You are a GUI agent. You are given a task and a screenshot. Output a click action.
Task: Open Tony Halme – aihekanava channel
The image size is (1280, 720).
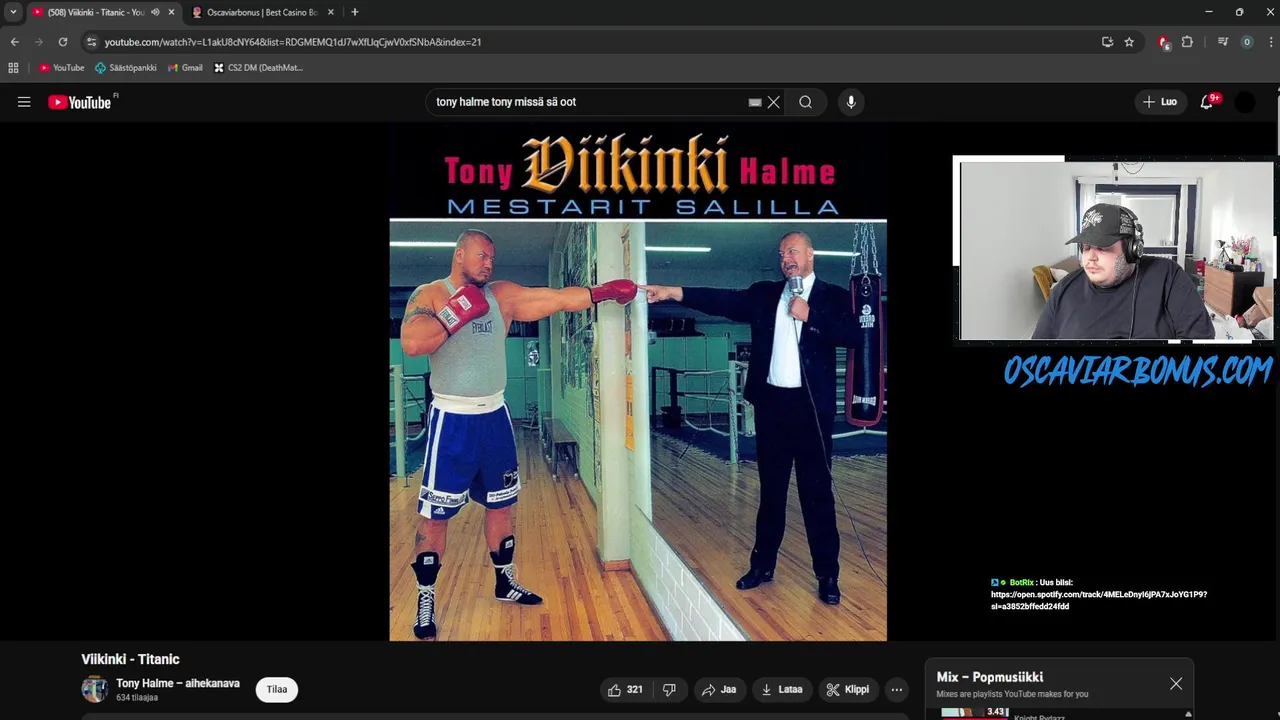point(178,683)
